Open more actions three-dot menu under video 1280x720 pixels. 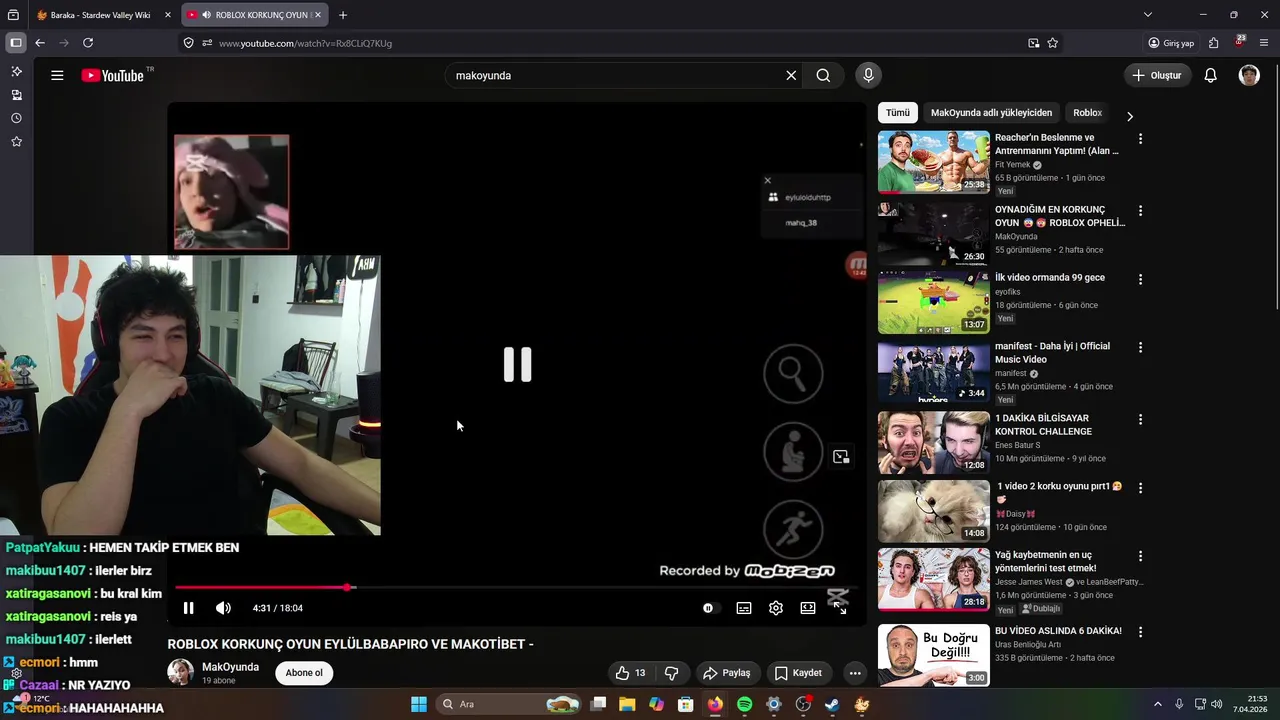pyautogui.click(x=855, y=673)
